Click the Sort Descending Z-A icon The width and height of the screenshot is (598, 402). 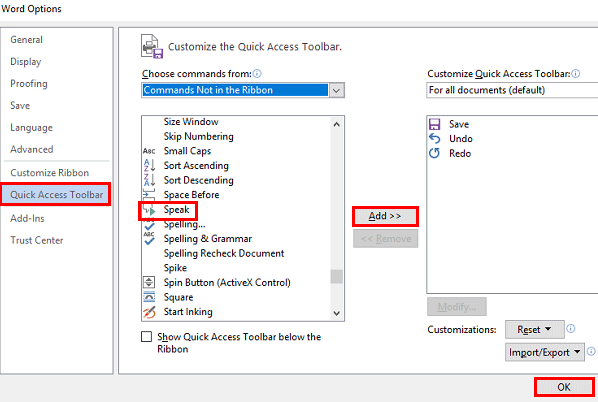149,180
